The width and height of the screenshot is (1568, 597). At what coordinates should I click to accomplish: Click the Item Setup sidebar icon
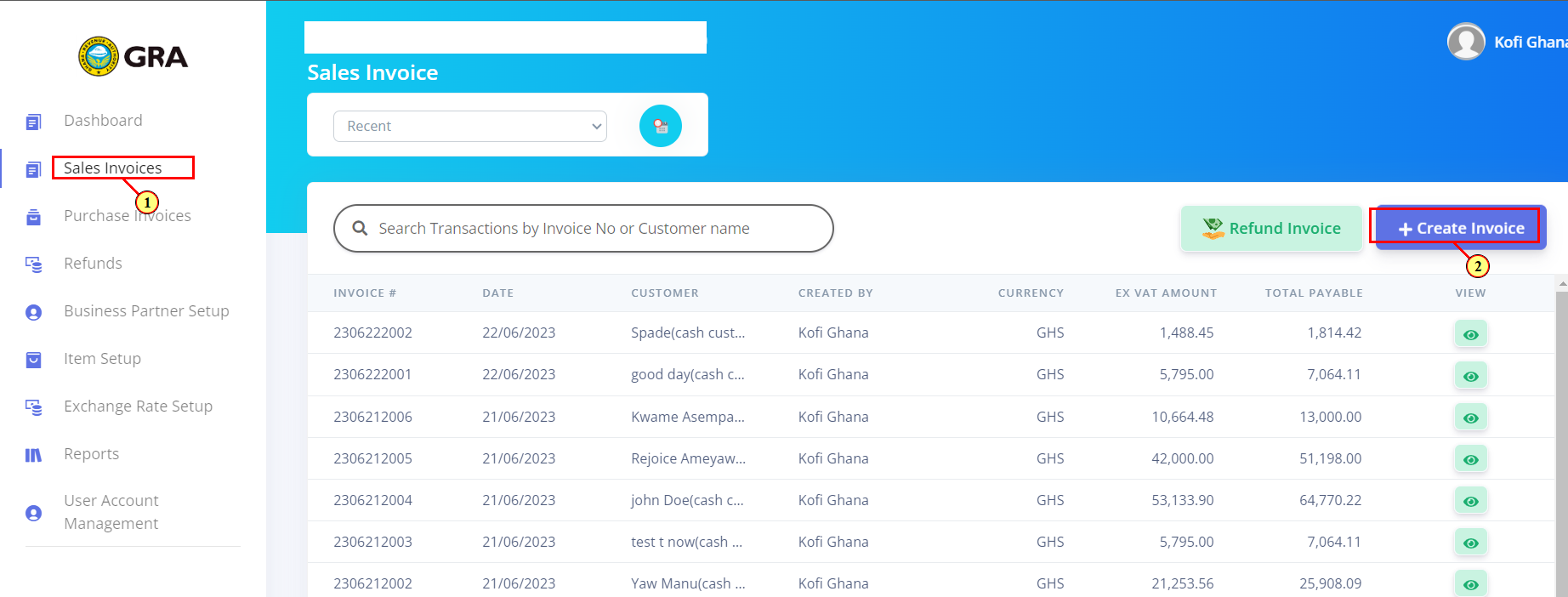(33, 360)
